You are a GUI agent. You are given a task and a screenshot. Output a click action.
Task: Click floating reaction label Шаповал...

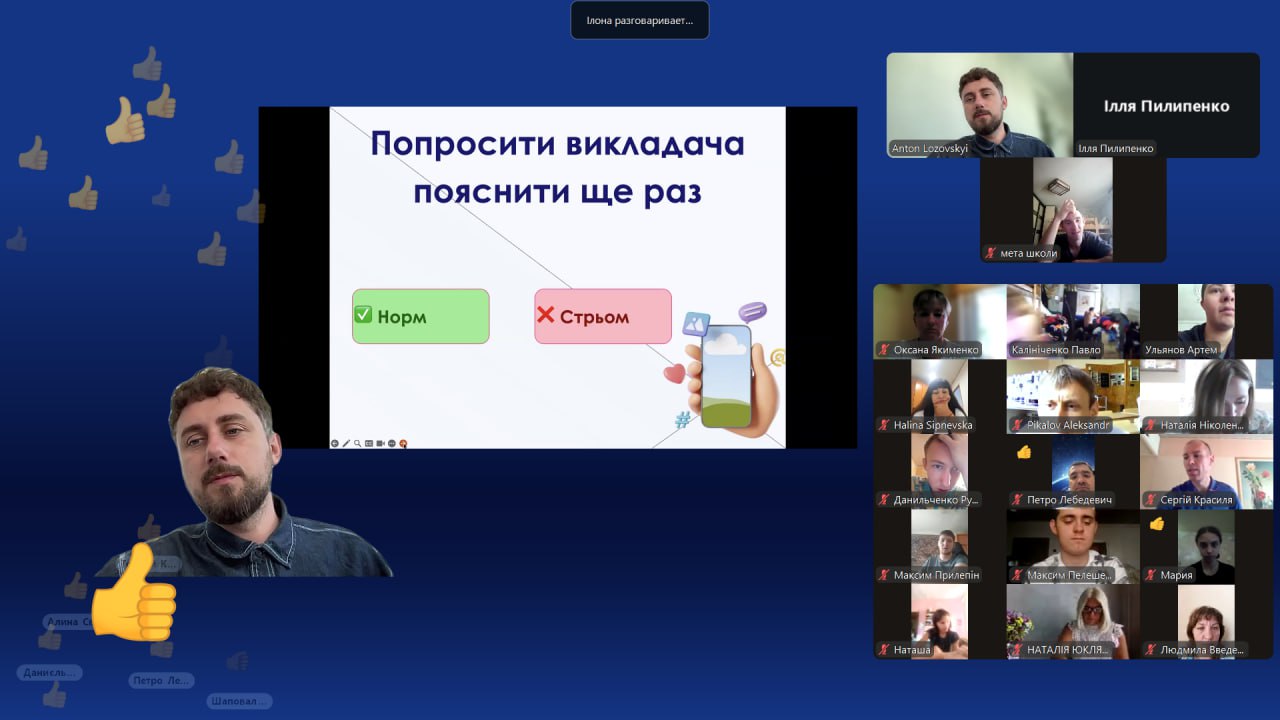[239, 701]
